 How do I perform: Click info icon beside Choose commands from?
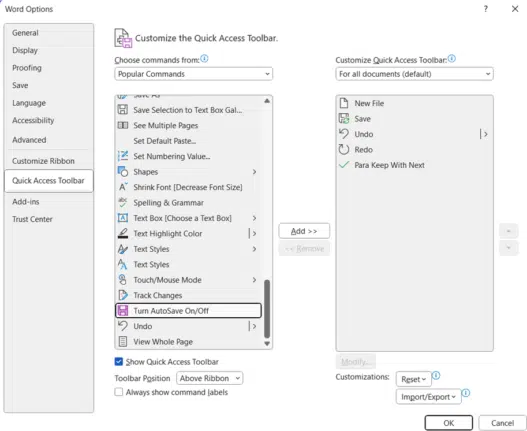point(204,59)
